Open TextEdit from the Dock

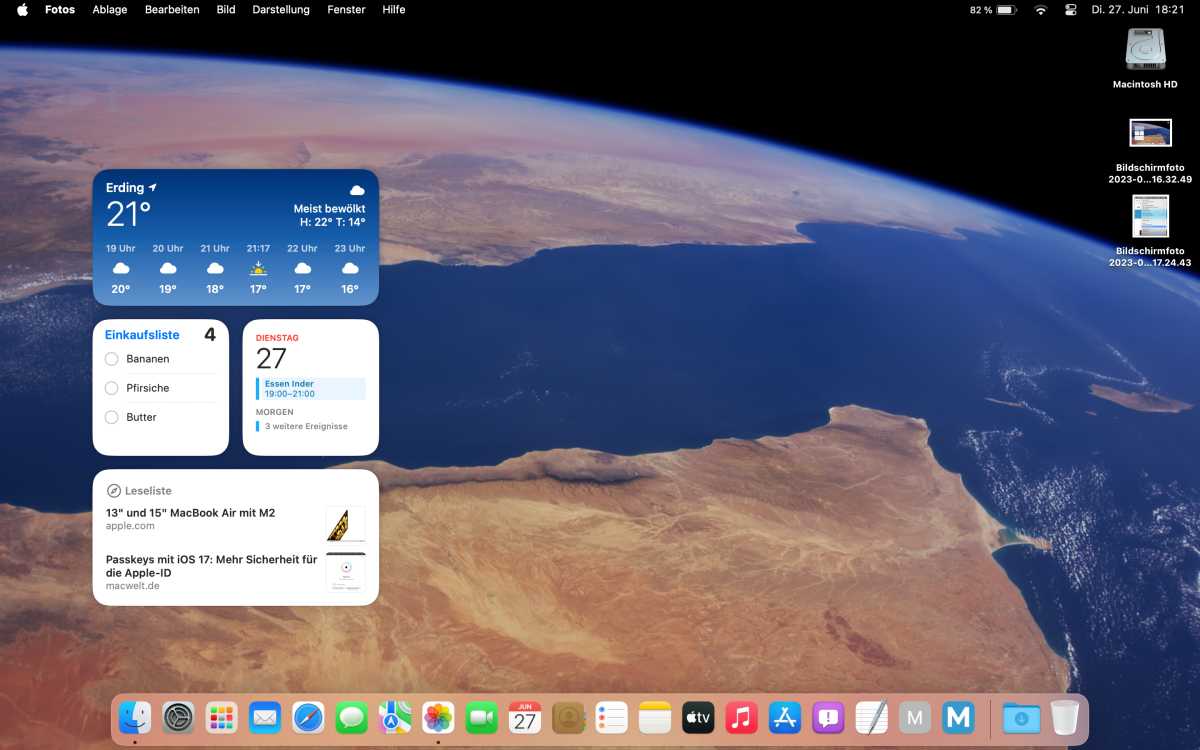pos(871,717)
